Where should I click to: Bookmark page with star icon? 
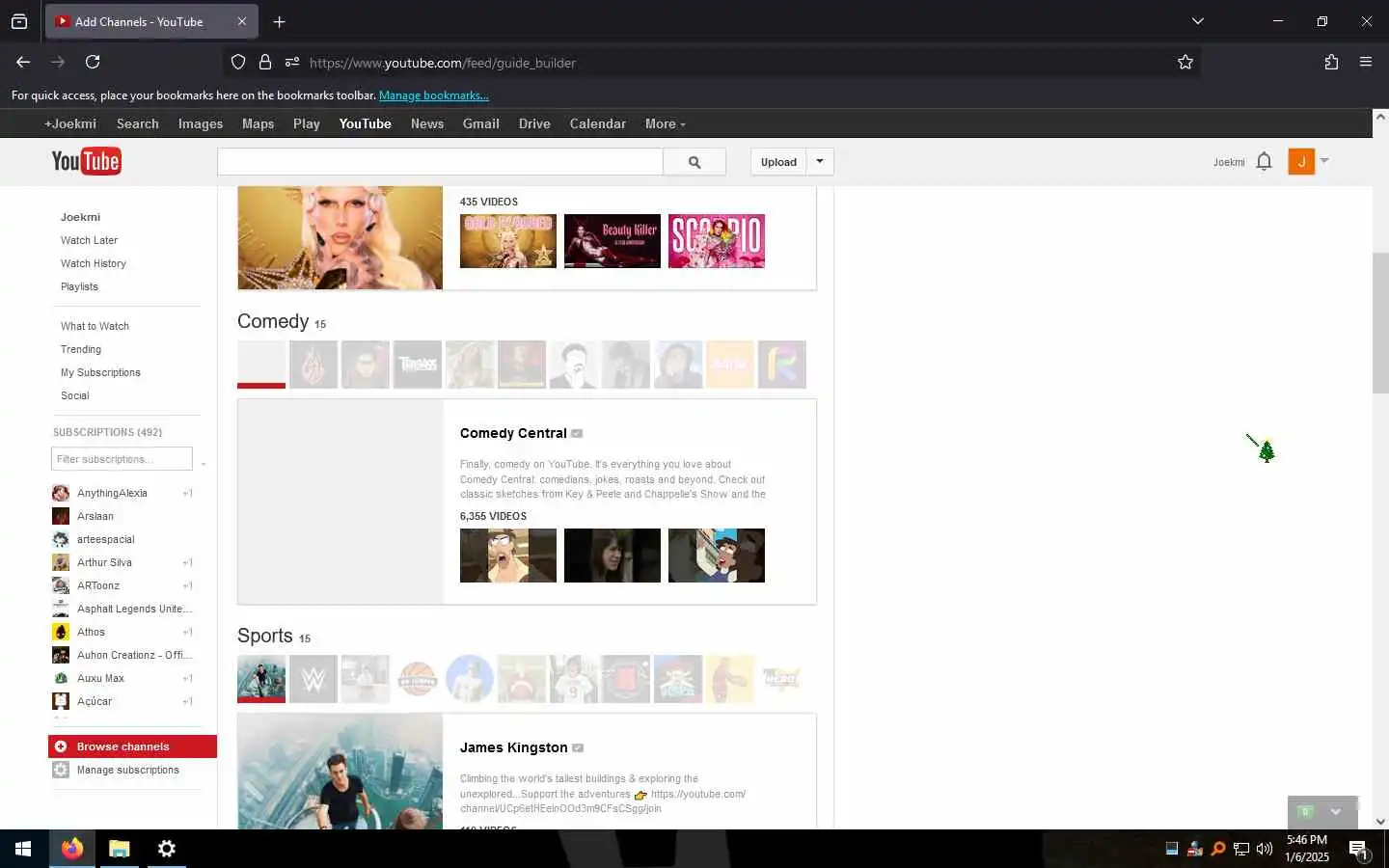pos(1185,63)
